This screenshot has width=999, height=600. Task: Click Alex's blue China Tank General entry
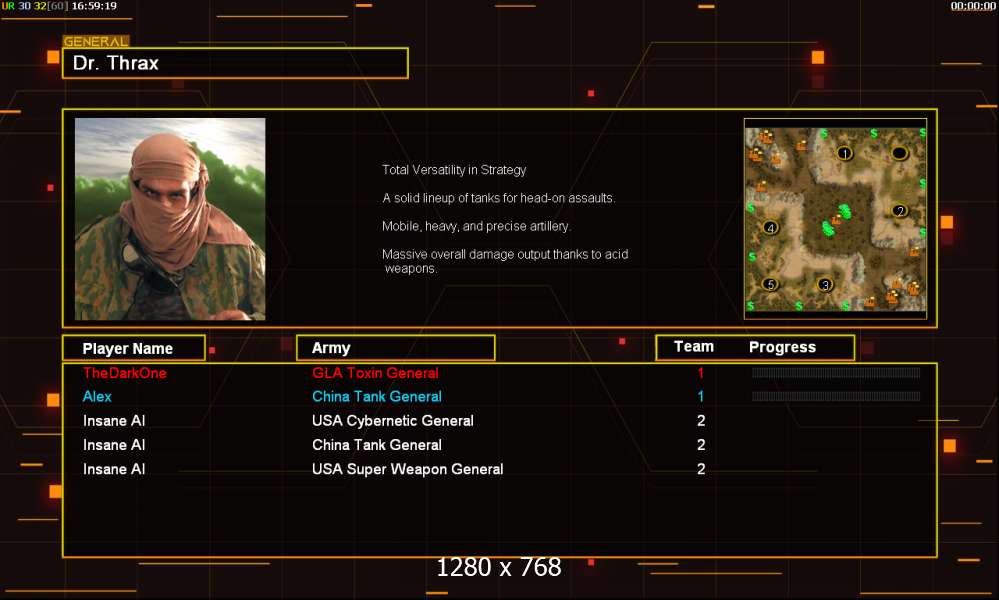click(x=377, y=396)
